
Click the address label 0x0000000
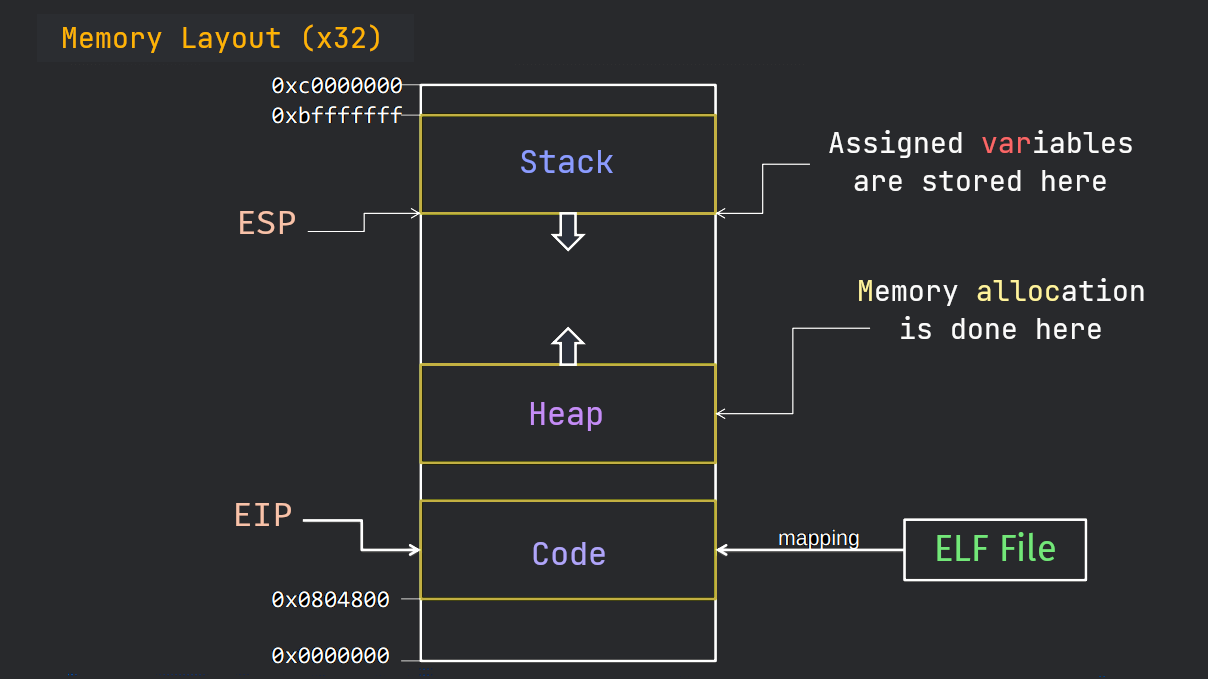click(330, 655)
